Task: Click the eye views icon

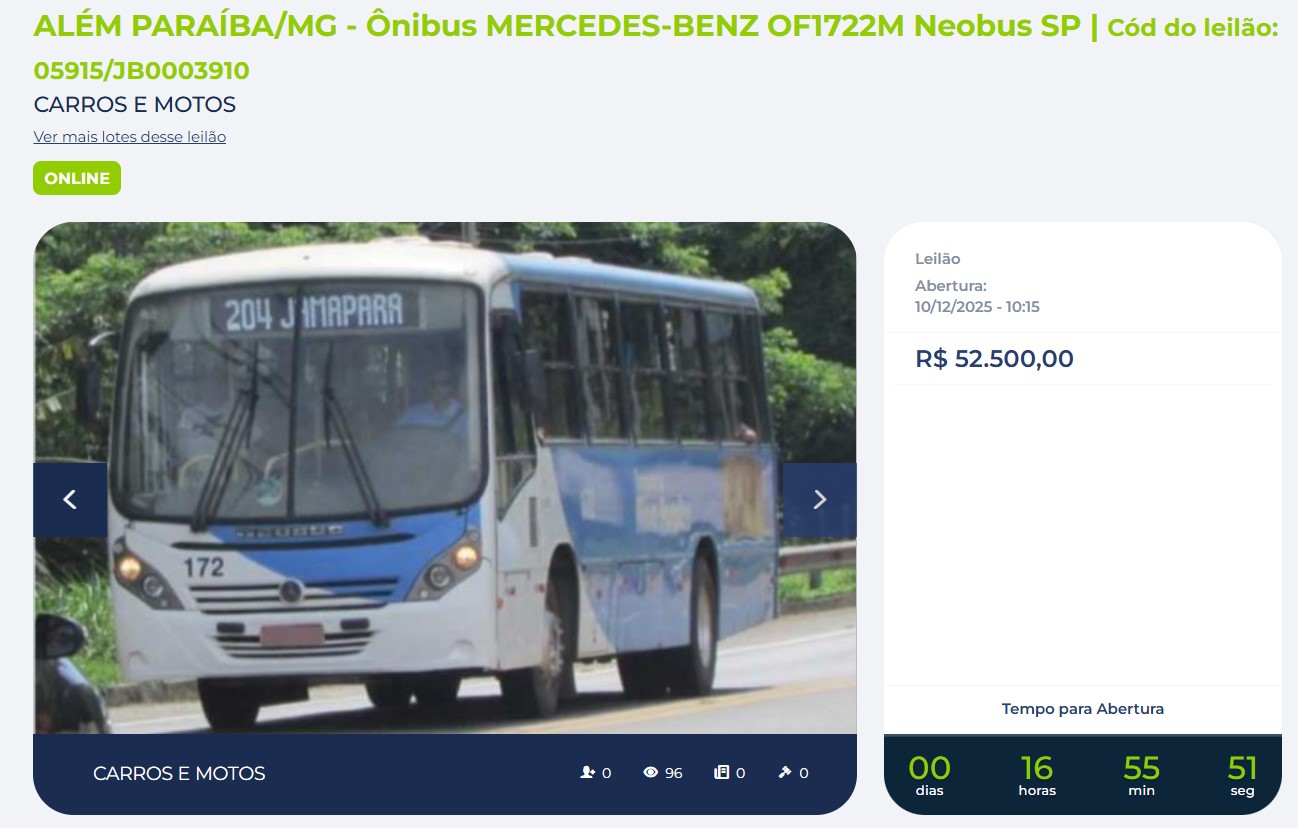Action: (651, 773)
